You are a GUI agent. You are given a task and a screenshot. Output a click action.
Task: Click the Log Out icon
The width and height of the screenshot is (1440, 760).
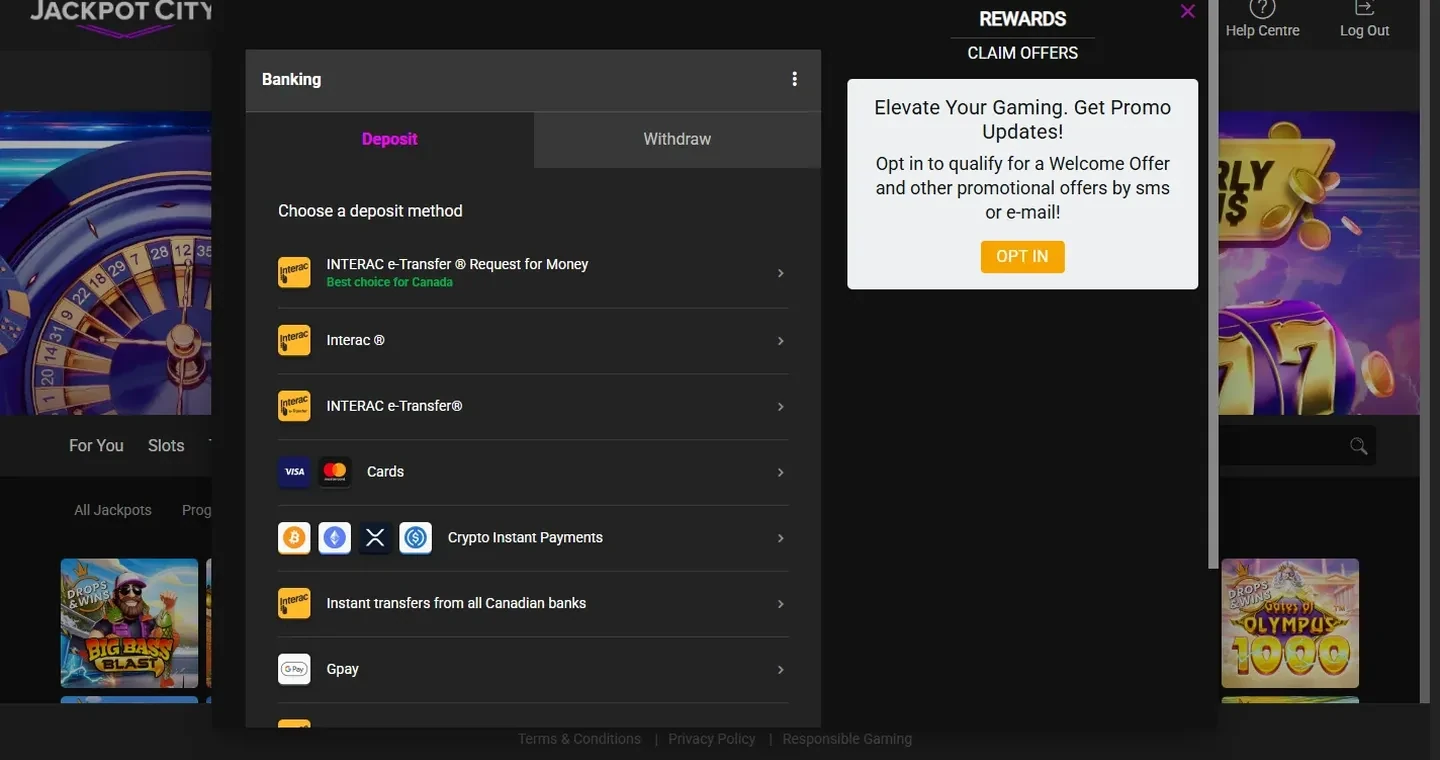pos(1365,8)
